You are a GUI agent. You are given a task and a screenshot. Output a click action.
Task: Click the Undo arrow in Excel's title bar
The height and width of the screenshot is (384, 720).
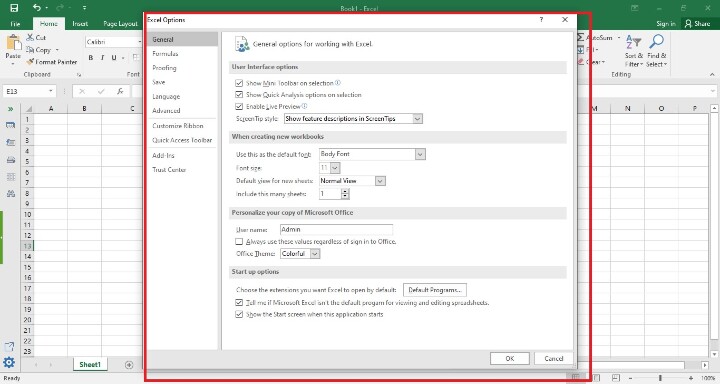click(37, 7)
